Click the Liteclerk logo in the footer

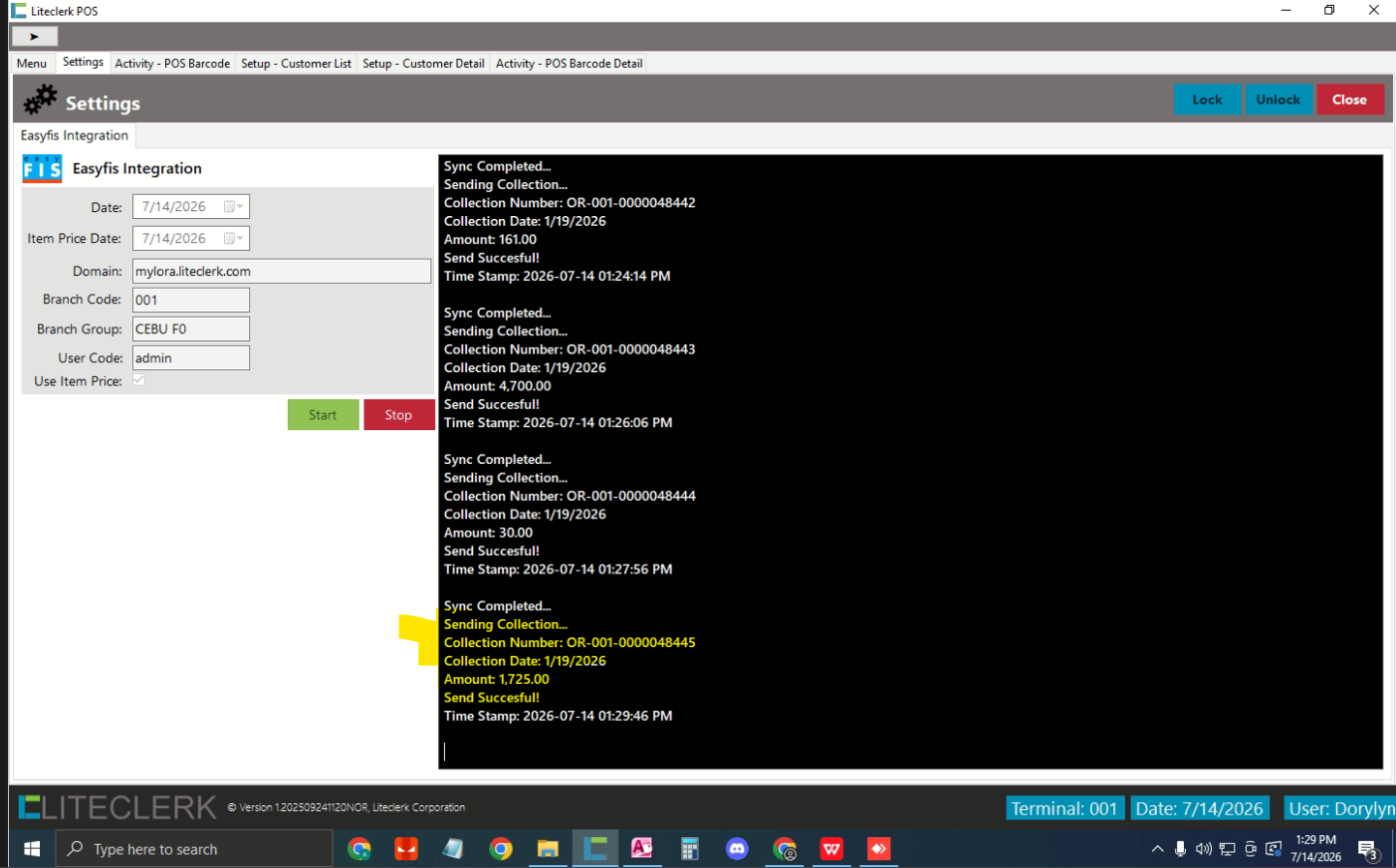click(x=117, y=807)
